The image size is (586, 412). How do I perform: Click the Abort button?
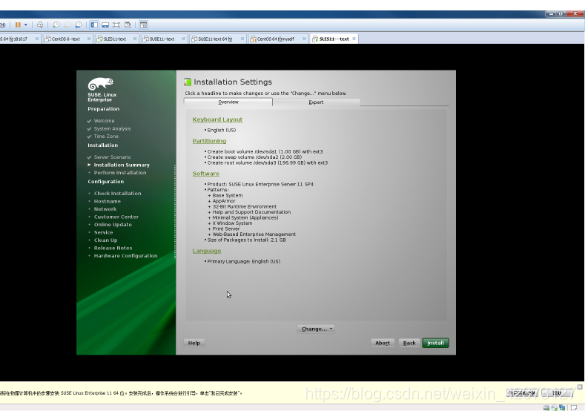pos(383,343)
